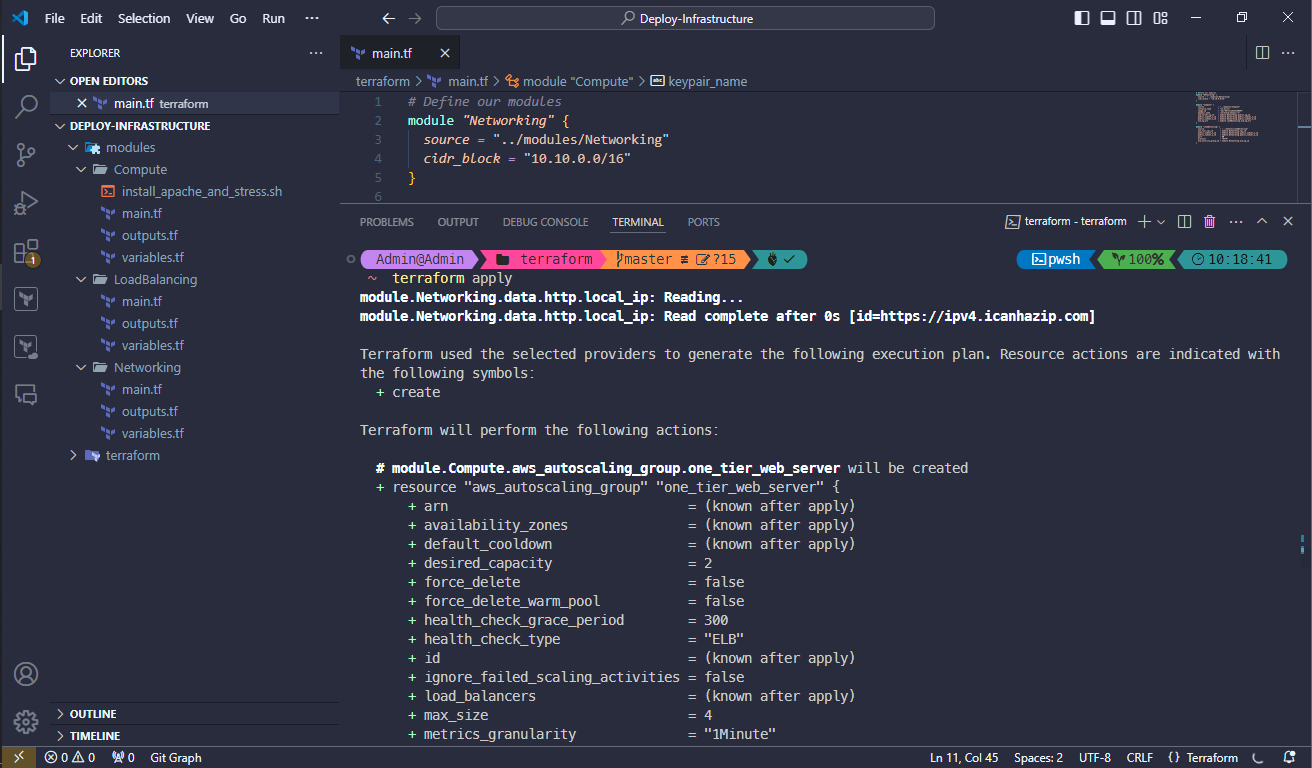Switch to the Ports tab

[x=704, y=222]
